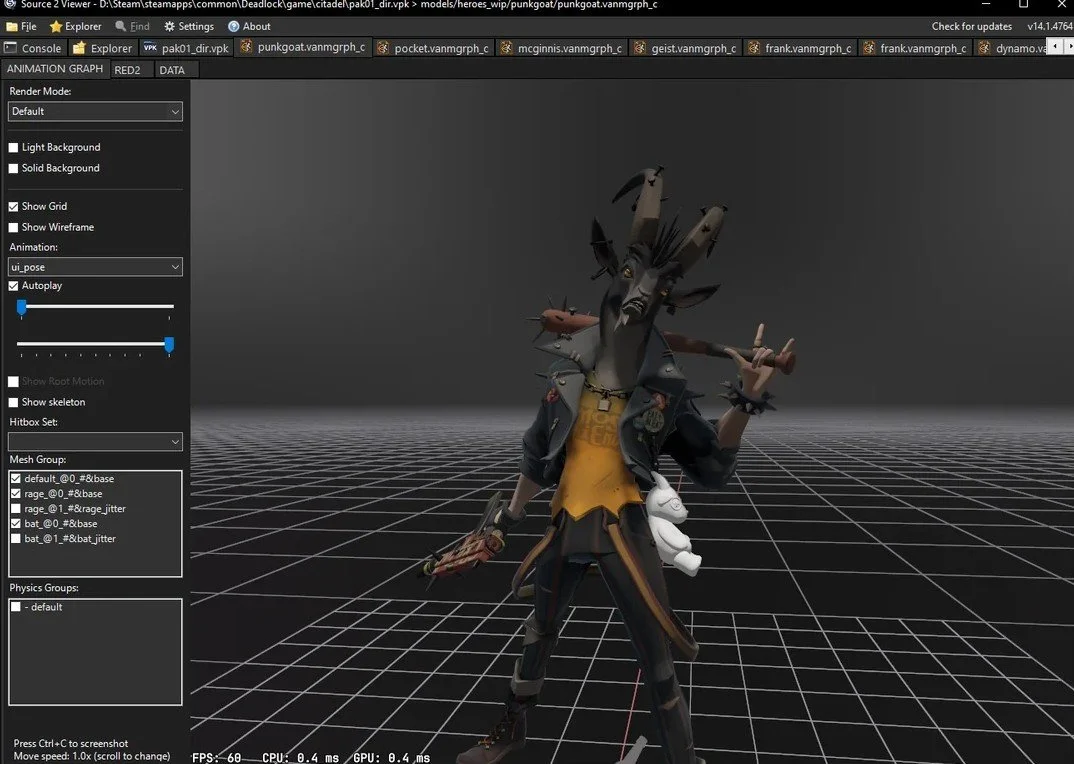Click the VPK icon on pak01_dir tab
Screen dimensions: 1074x764
pyautogui.click(x=150, y=48)
